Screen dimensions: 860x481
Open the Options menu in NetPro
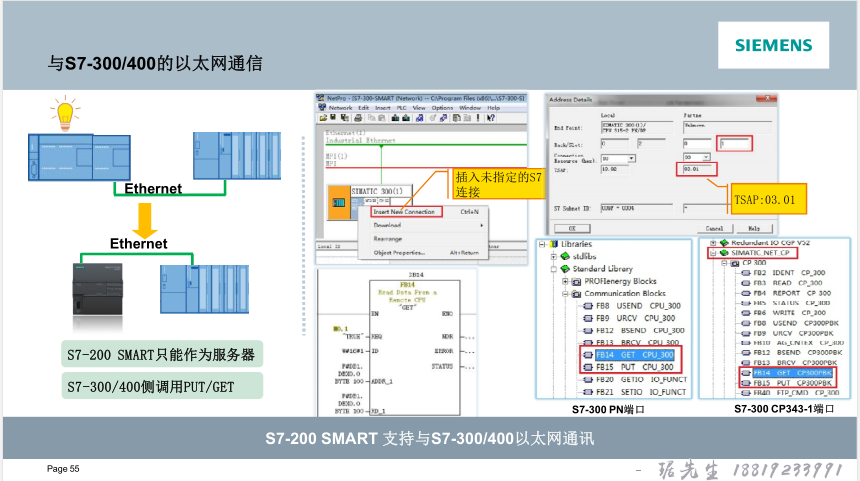coord(442,107)
